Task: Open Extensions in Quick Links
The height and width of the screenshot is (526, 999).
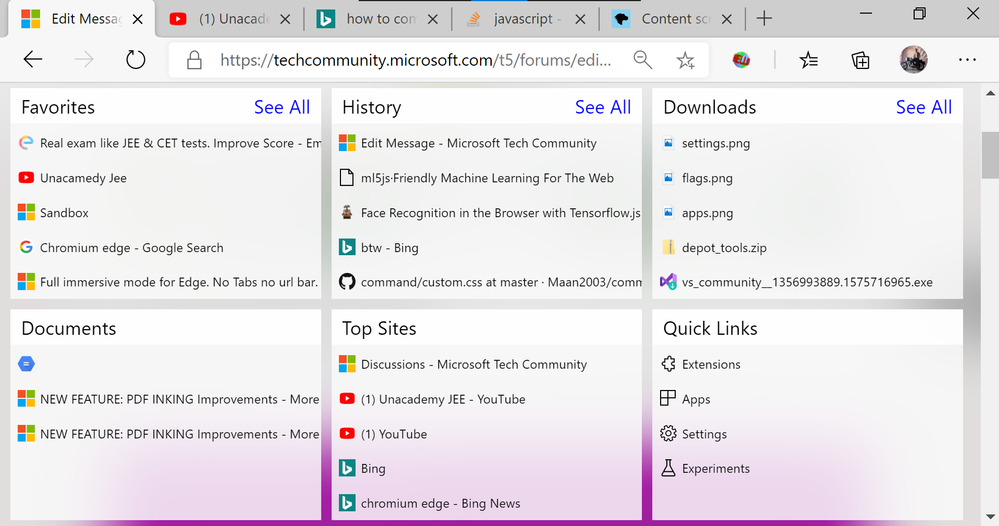Action: 710,365
